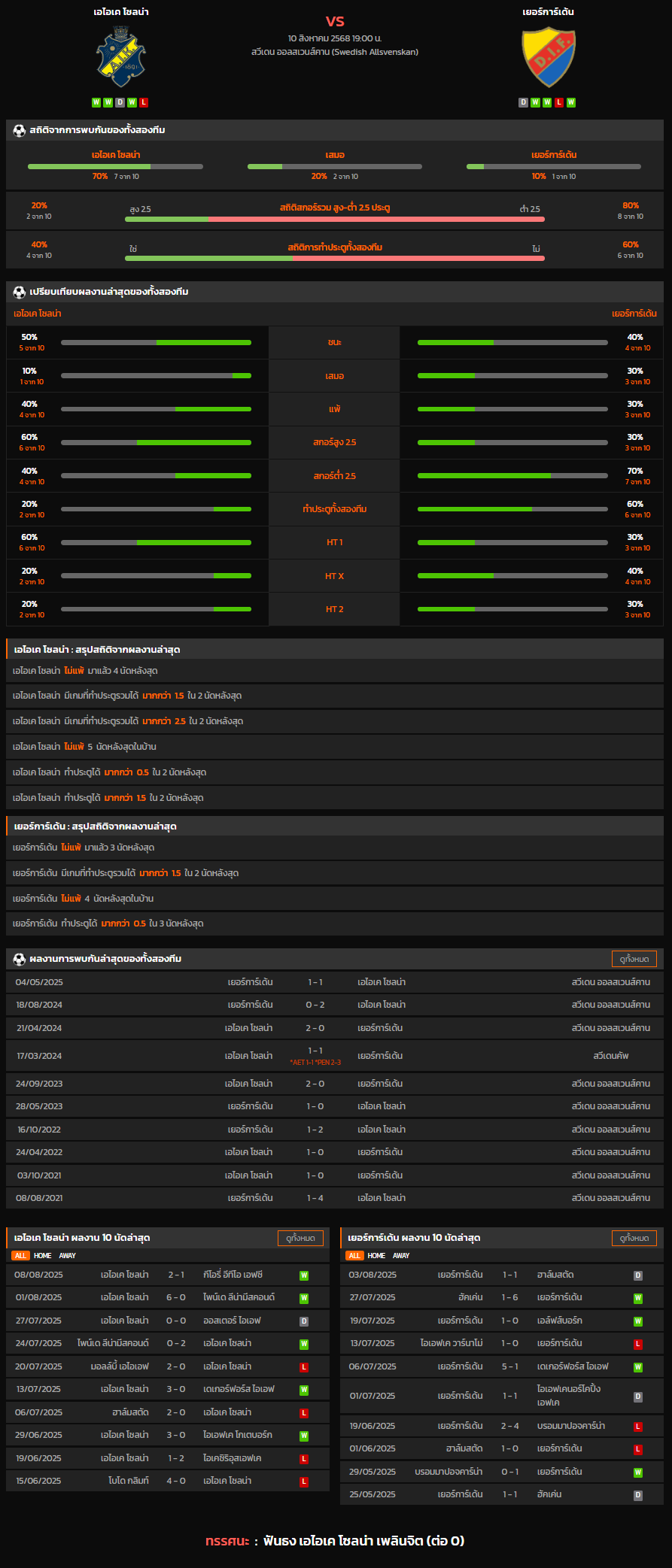
Task: Click the W badge on Djurgården 06/07/2025 row
Action: [x=638, y=1367]
